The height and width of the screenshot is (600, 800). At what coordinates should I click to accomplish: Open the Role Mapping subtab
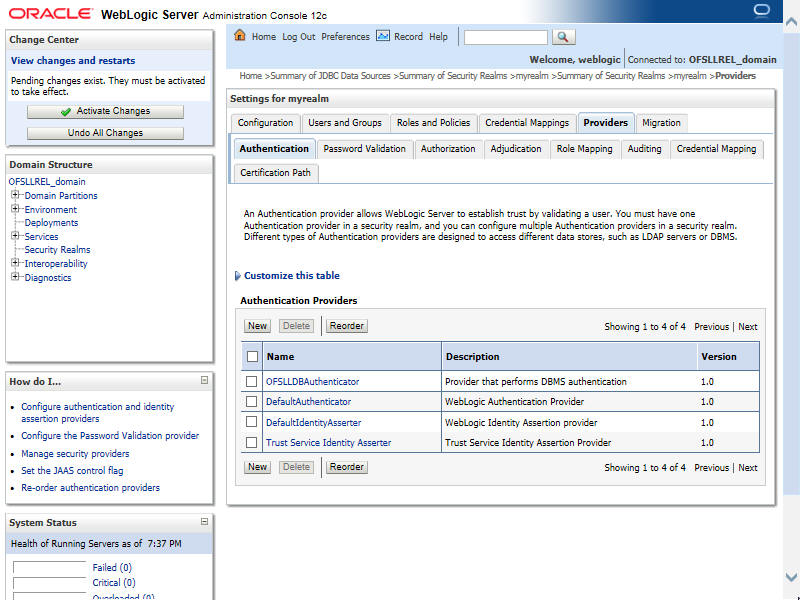coord(584,149)
